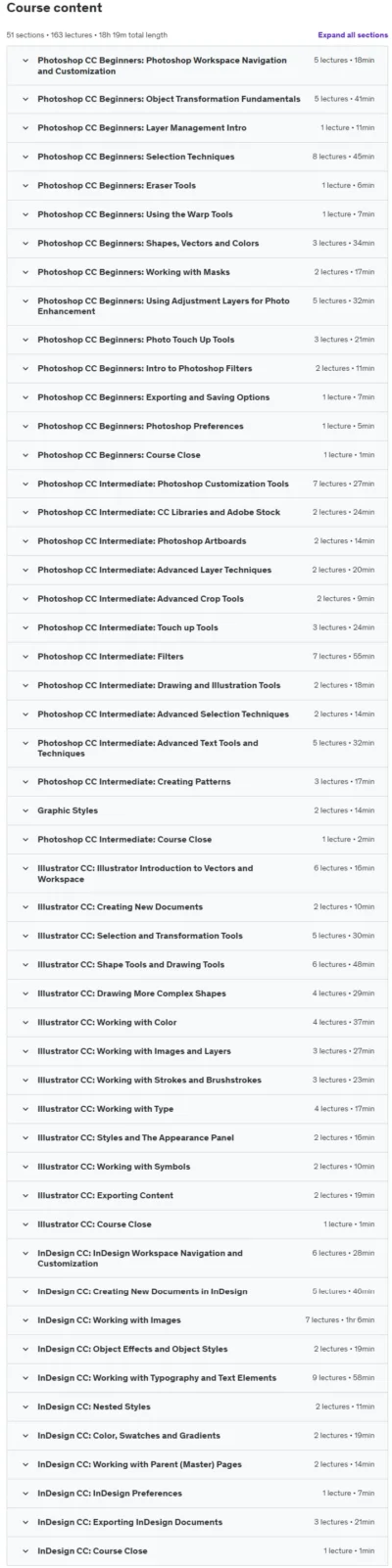The height and width of the screenshot is (1568, 392).
Task: Click chevron beside InDesign Working with Images
Action: 26,1320
